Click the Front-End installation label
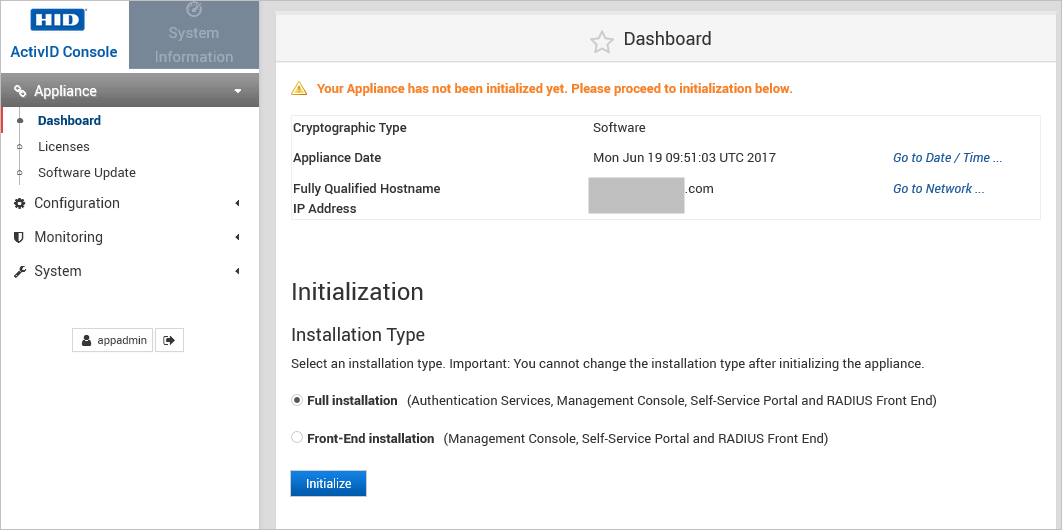Viewport: 1062px width, 530px height. click(370, 439)
